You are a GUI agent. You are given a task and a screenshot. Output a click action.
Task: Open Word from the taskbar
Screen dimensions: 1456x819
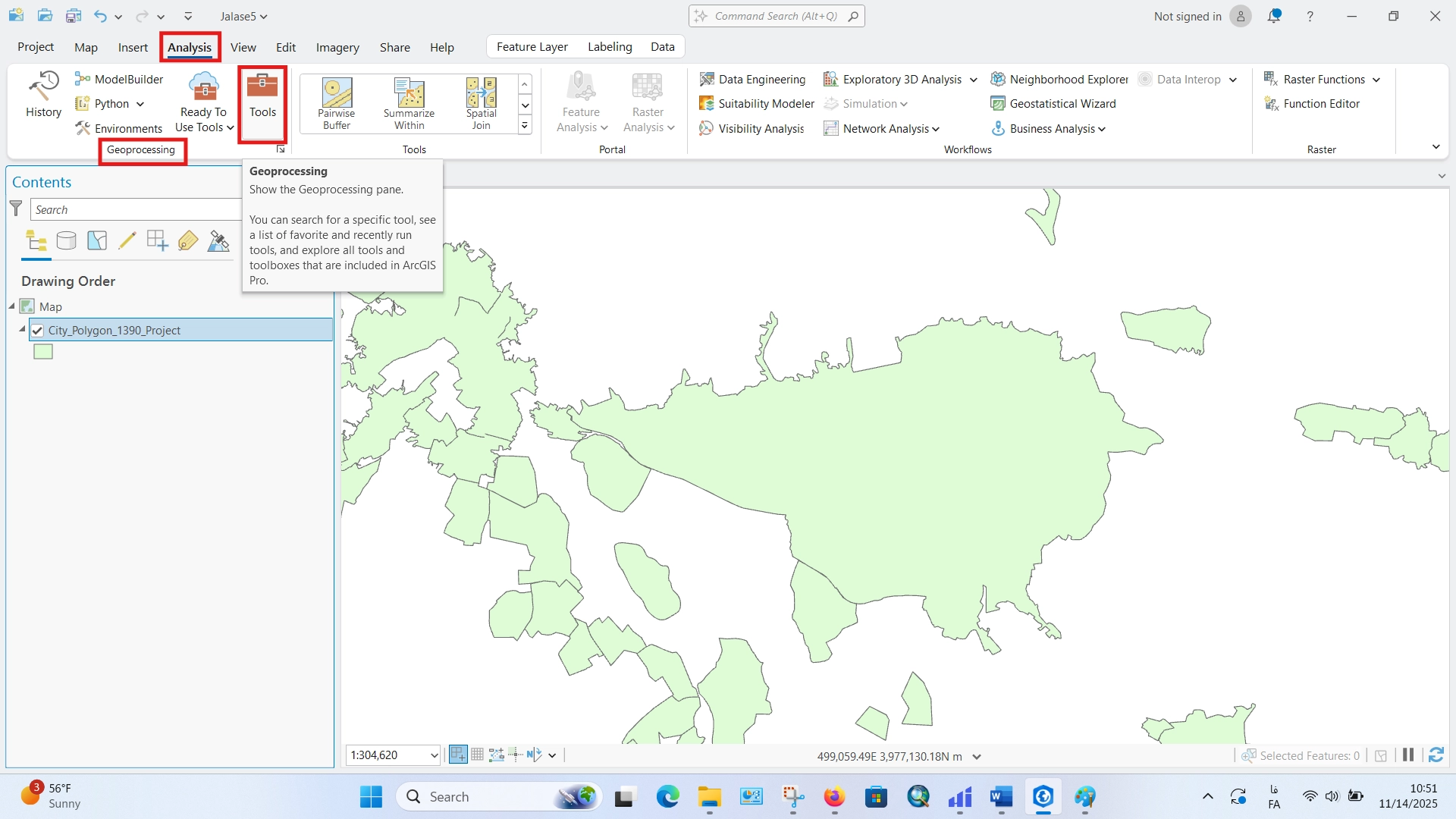1001,796
